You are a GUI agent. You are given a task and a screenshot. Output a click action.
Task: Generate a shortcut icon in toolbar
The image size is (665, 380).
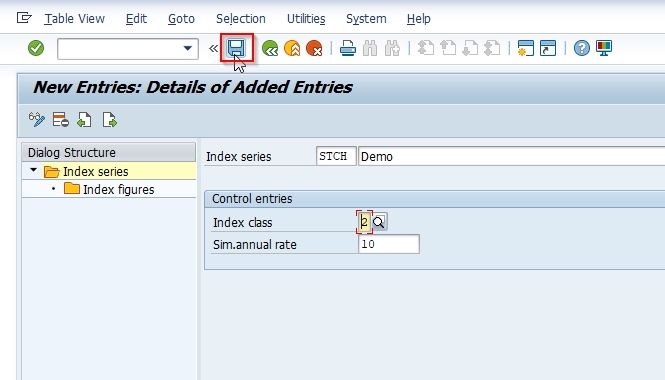tap(548, 48)
